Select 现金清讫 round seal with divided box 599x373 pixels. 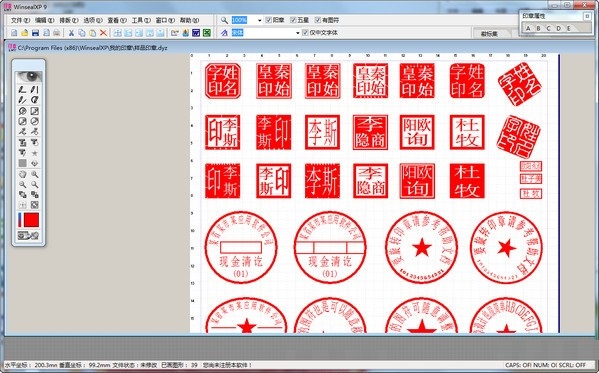click(x=330, y=247)
